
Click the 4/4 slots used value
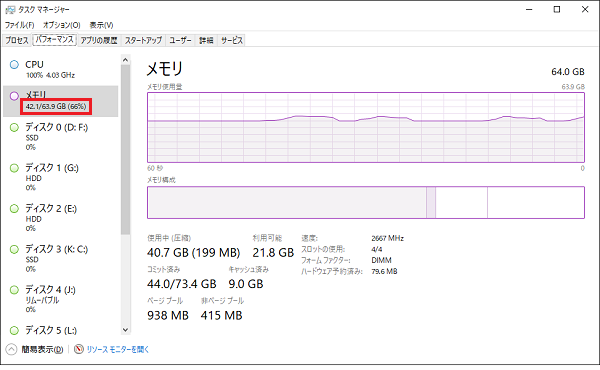377,249
